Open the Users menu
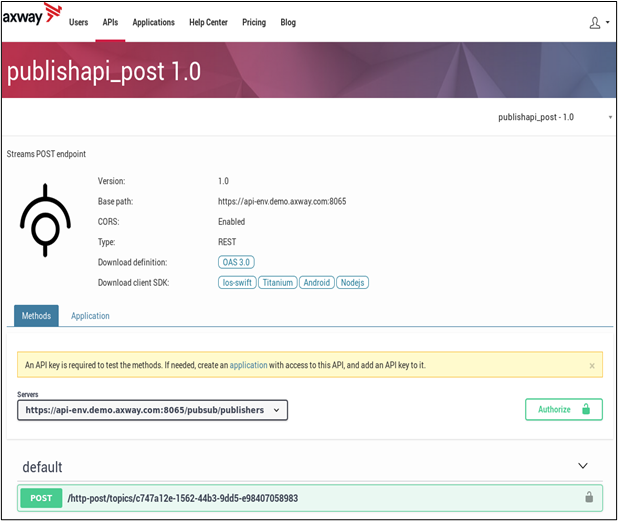This screenshot has height=521, width=618. 78,22
